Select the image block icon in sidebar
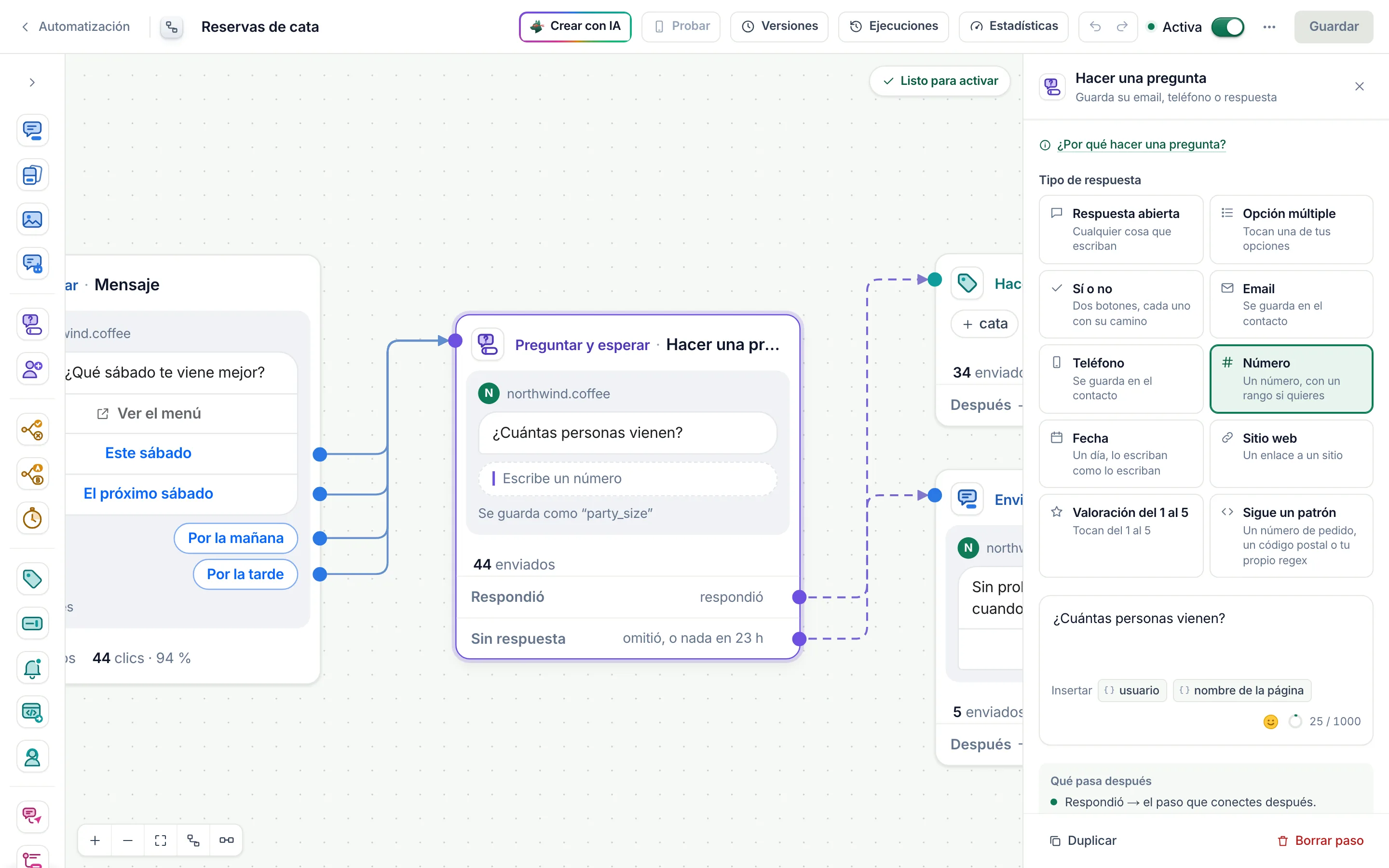1389x868 pixels. (32, 219)
